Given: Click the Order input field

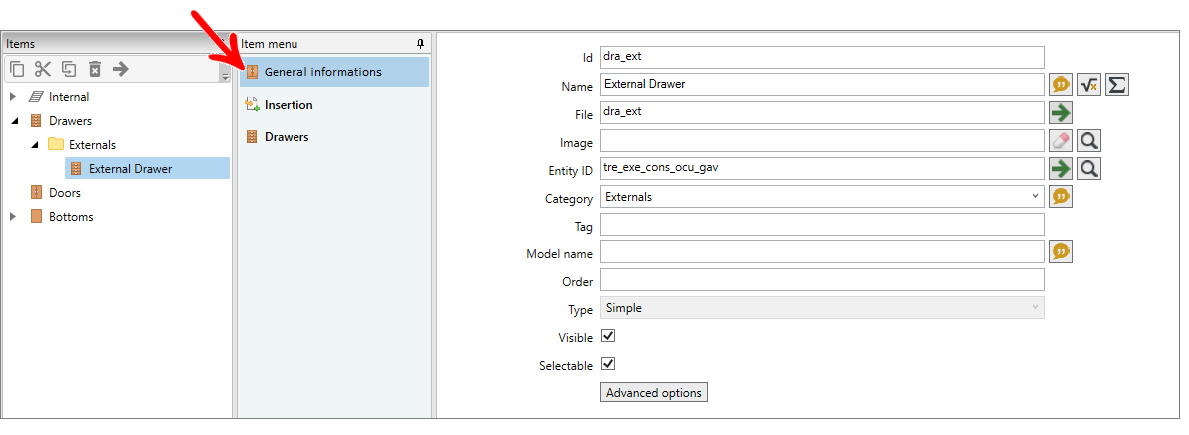Looking at the screenshot, I should (822, 280).
